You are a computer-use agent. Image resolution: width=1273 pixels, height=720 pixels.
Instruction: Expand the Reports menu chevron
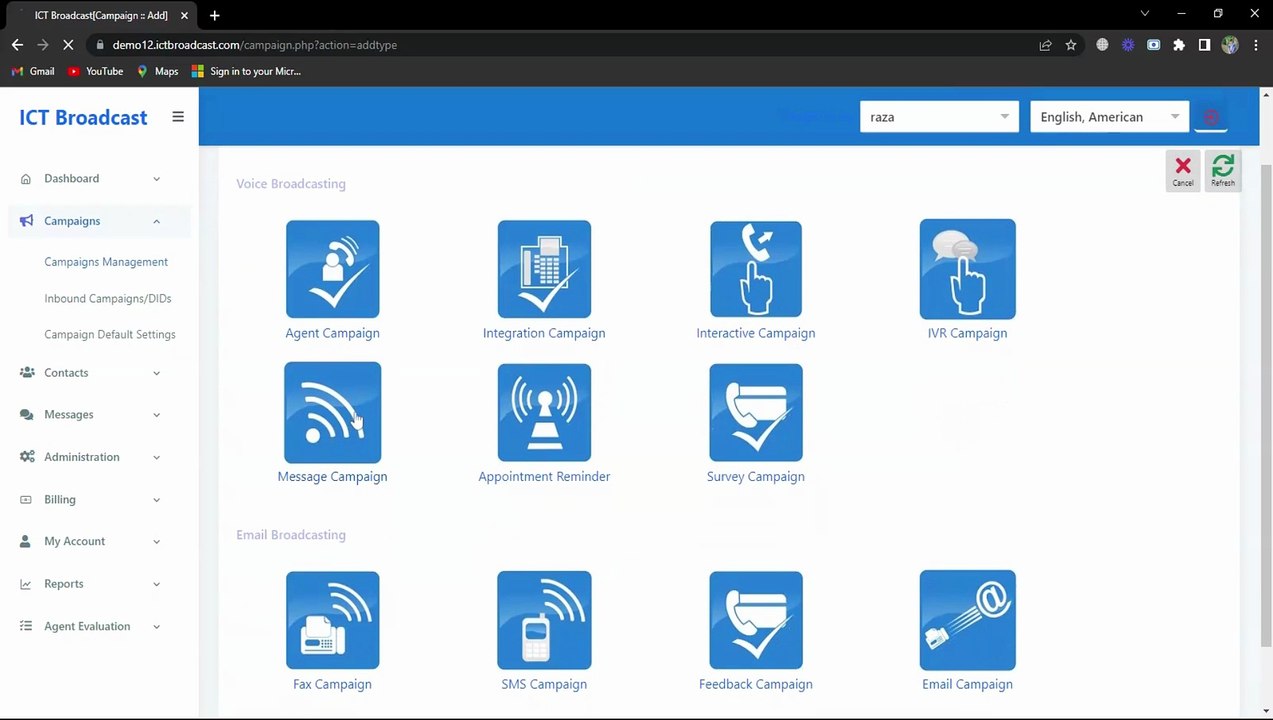click(x=156, y=584)
